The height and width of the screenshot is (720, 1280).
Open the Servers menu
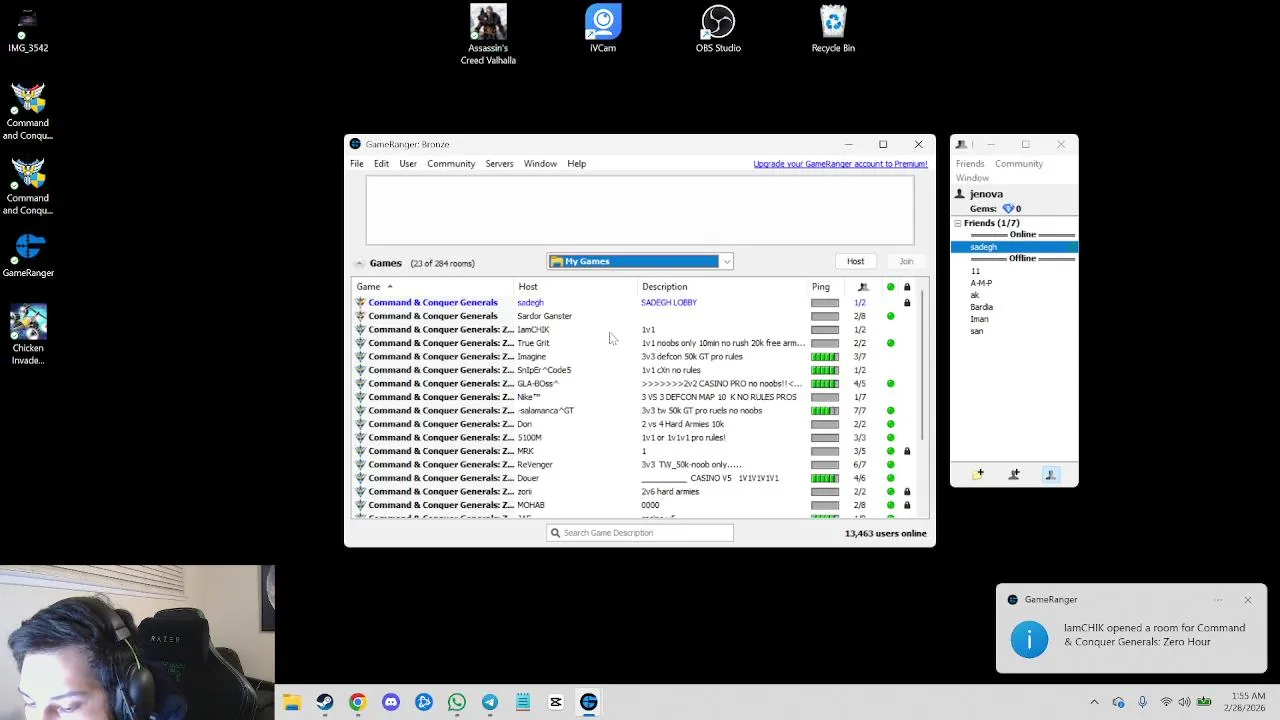(x=499, y=164)
